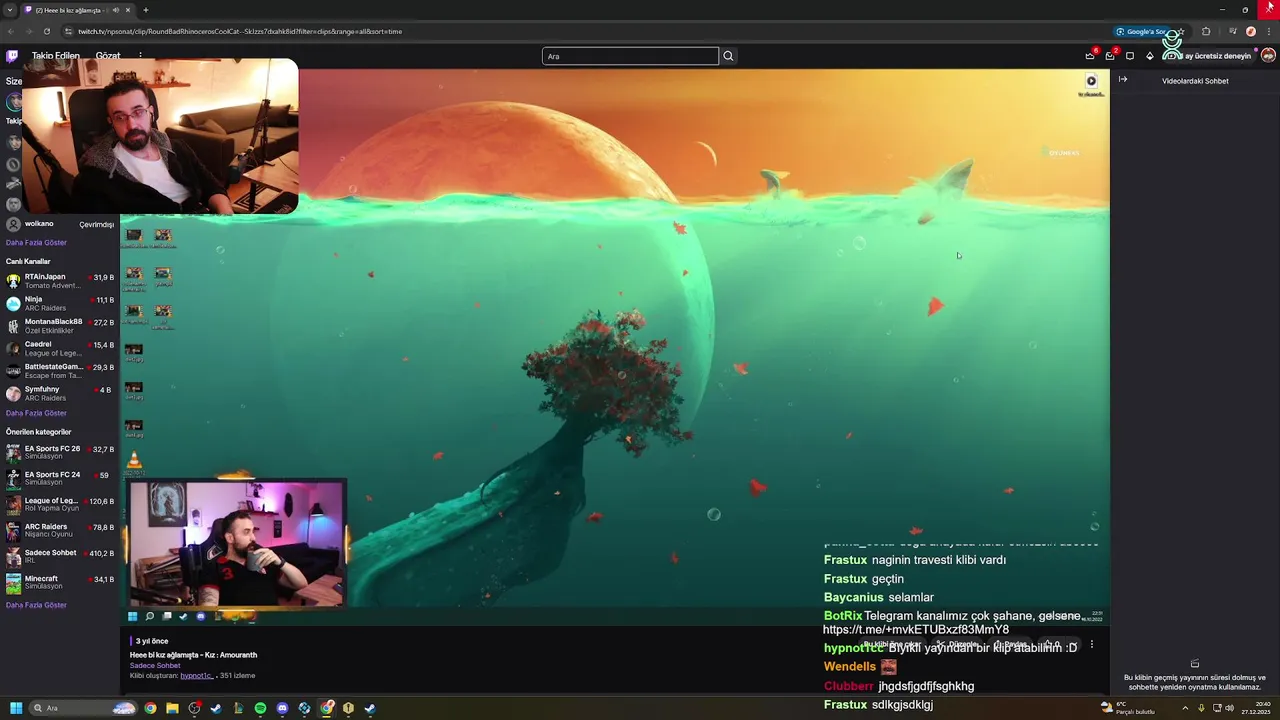This screenshot has height=720, width=1280.
Task: Open Discord from the taskbar
Action: [282, 708]
